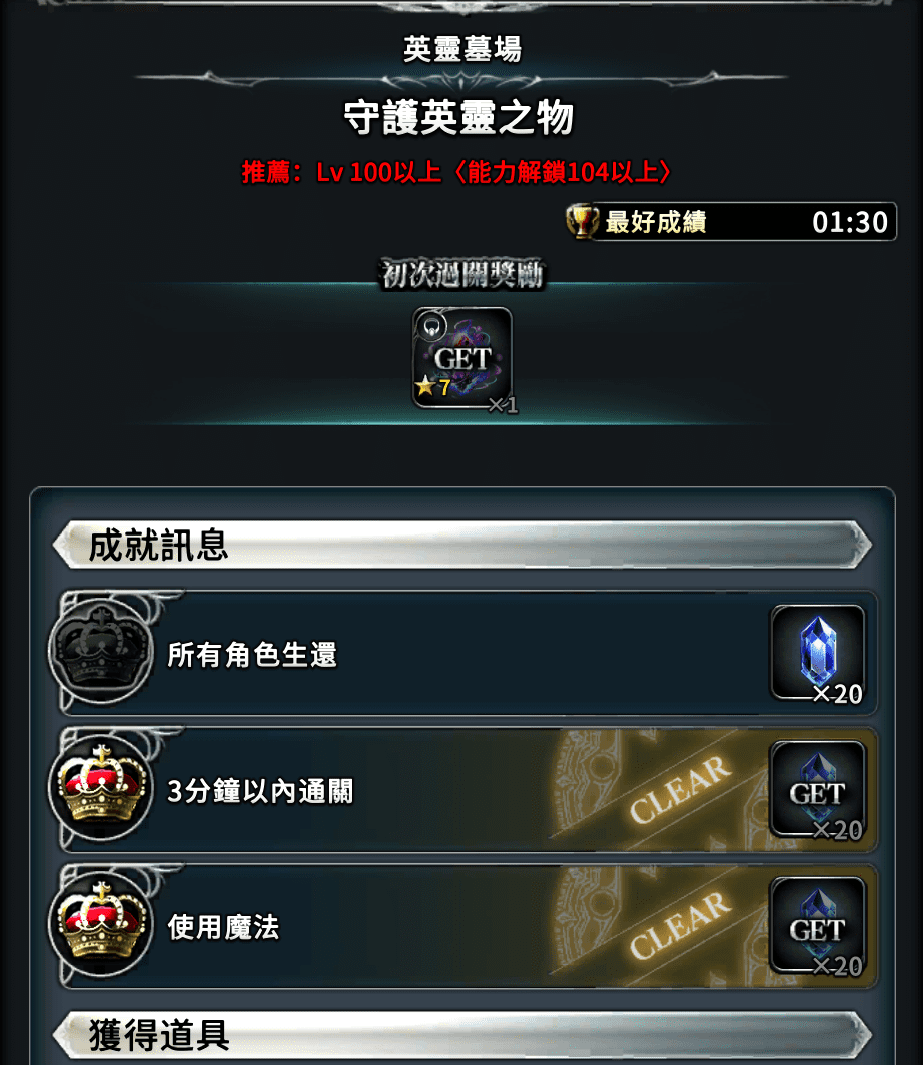Expand the 獲得道具 section header
Screen dimensions: 924x1066
[462, 1035]
